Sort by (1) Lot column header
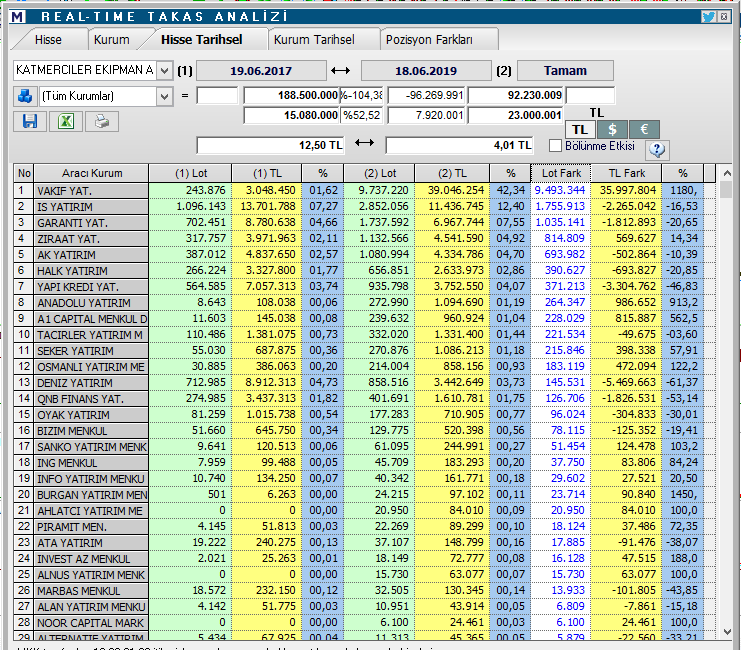741x650 pixels. pyautogui.click(x=191, y=173)
